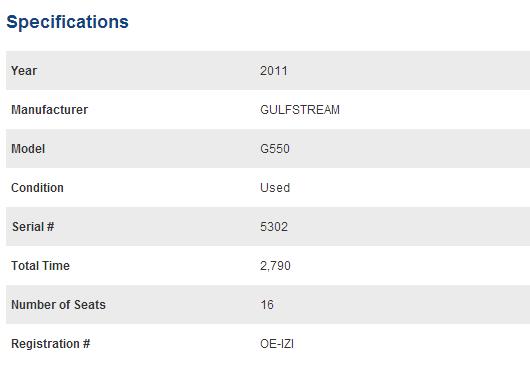Image resolution: width=530 pixels, height=378 pixels.
Task: Select the Condition label
Action: click(37, 188)
